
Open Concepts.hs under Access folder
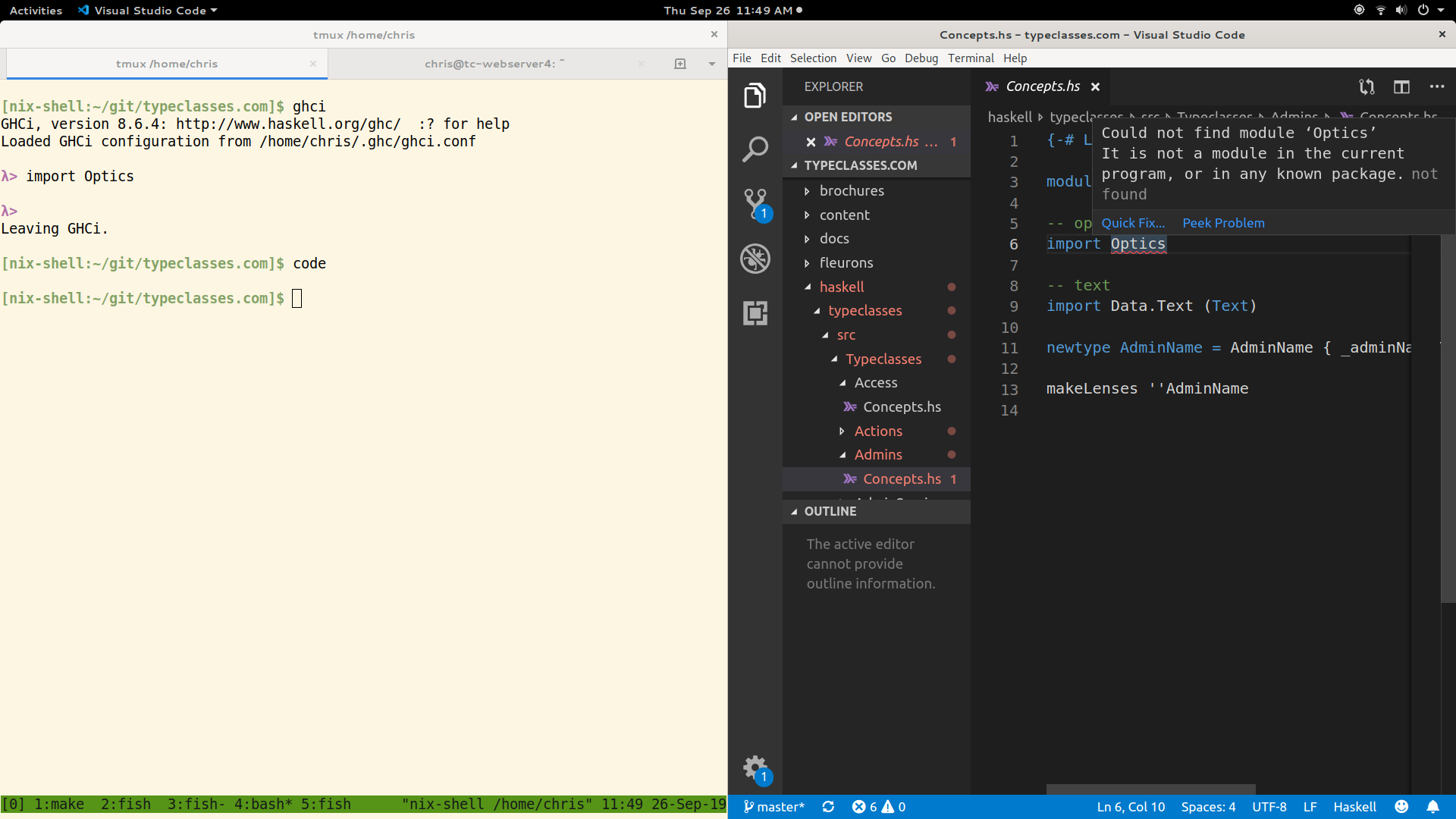(877, 407)
